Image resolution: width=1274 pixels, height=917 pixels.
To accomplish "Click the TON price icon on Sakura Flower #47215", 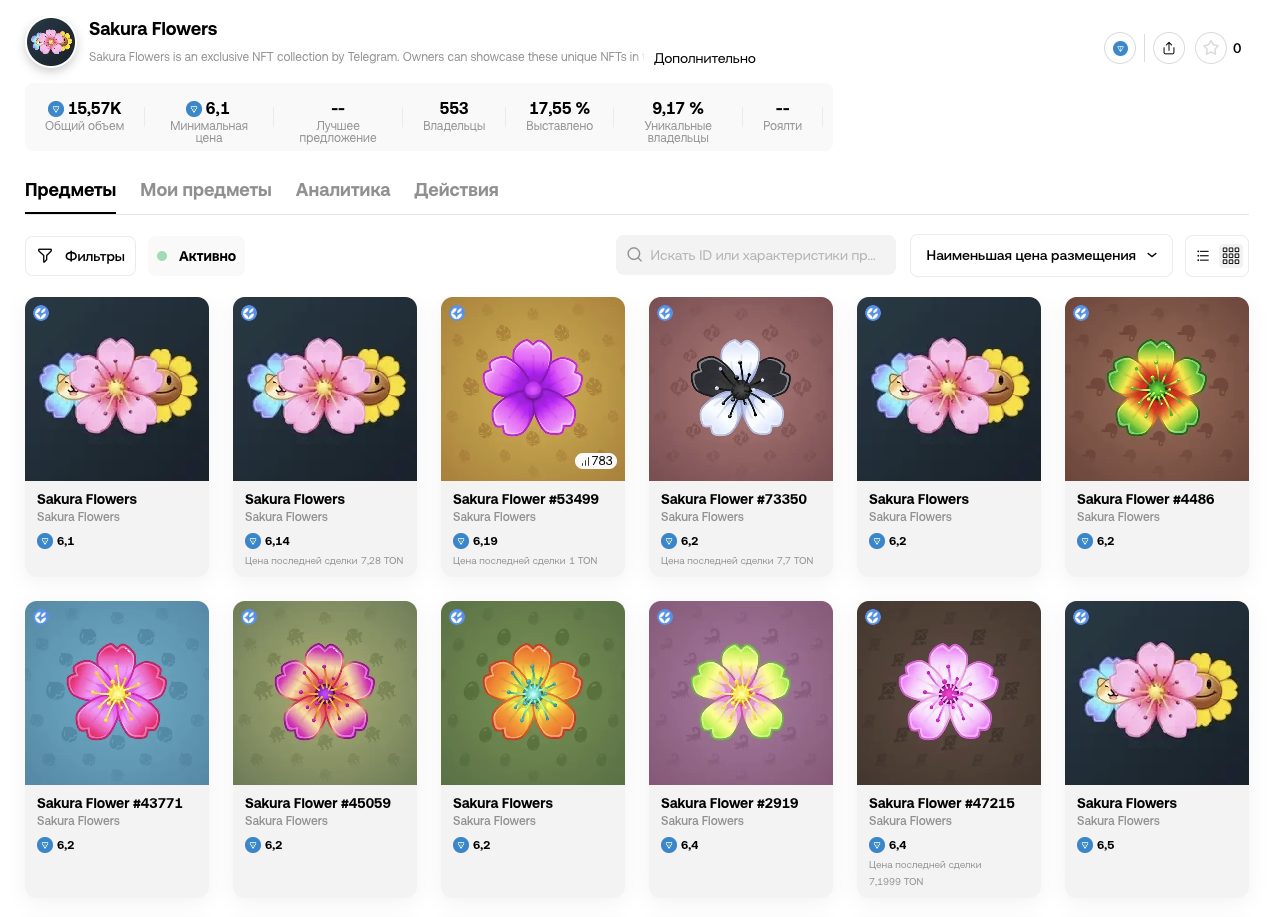I will coord(877,845).
